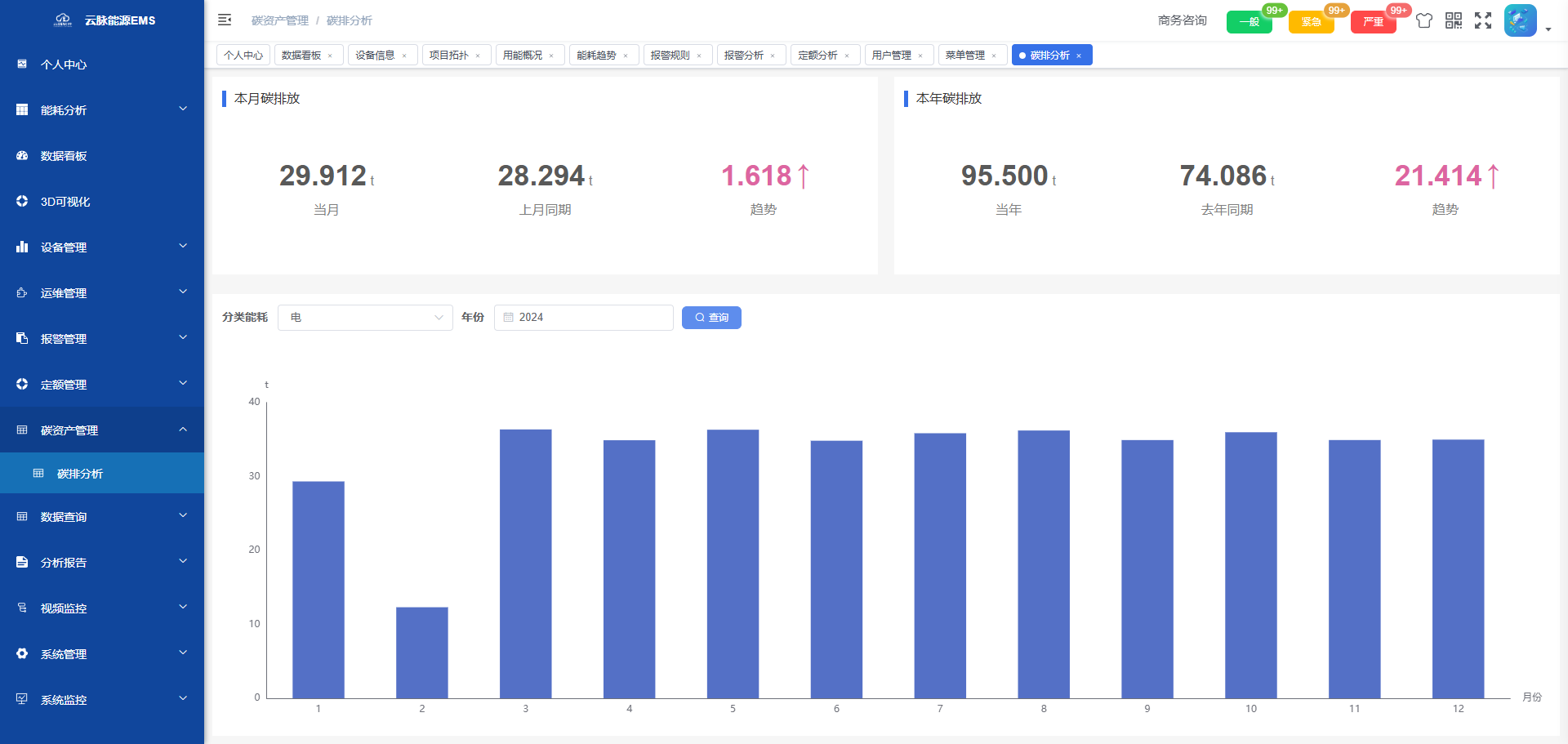1568x744 pixels.
Task: Close the 报警分析 tab
Action: click(x=773, y=56)
